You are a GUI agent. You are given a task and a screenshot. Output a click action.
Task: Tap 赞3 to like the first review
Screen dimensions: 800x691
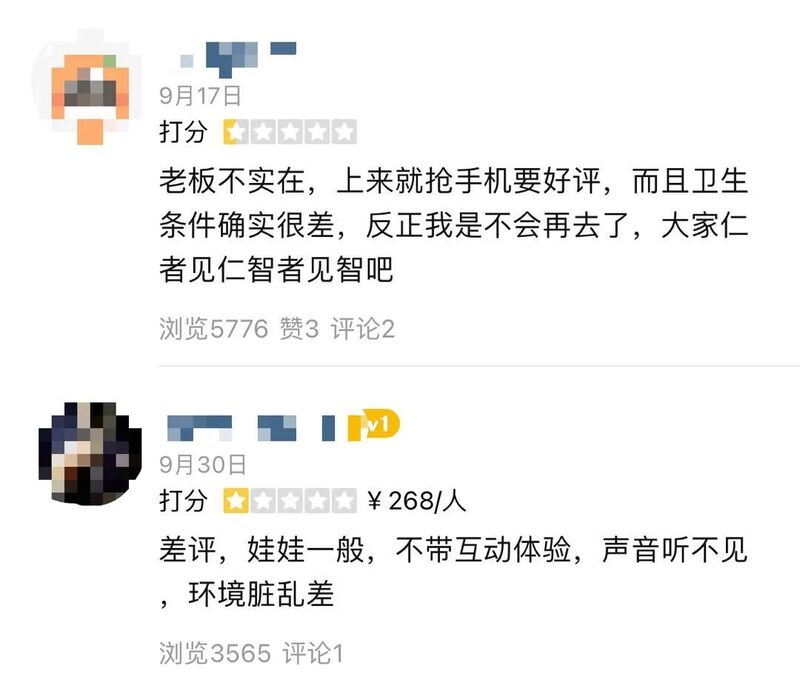[x=299, y=329]
